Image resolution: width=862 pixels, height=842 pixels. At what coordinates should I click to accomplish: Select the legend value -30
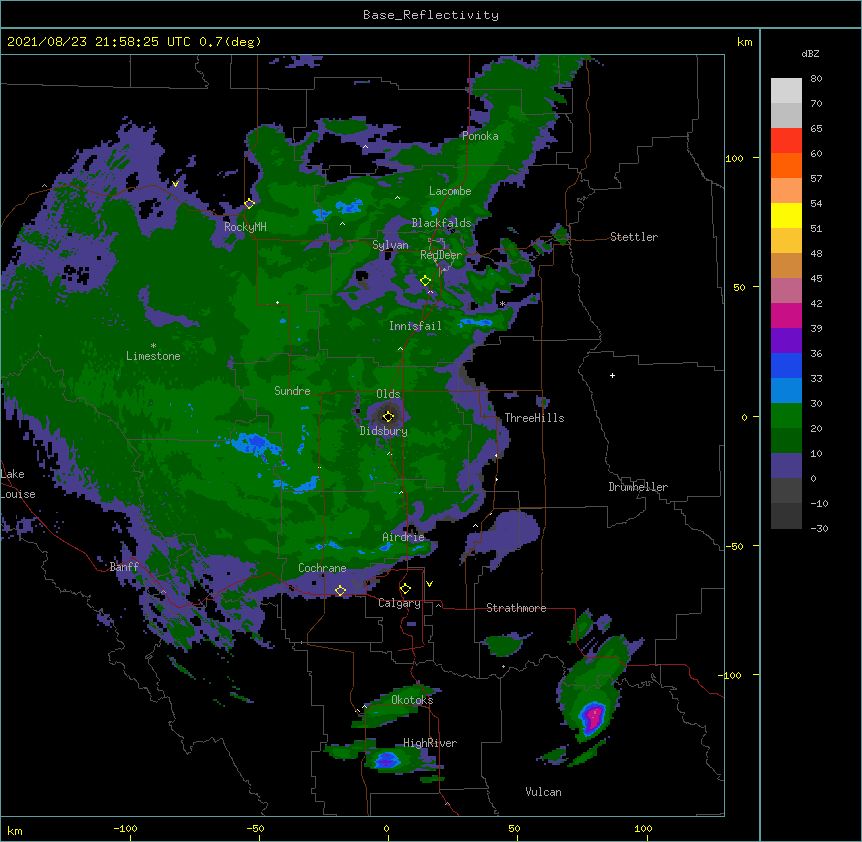819,528
